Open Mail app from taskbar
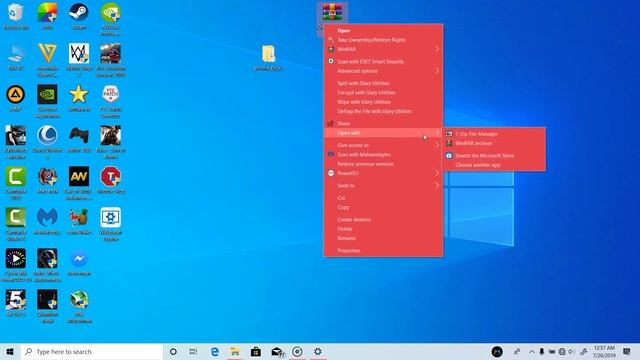This screenshot has width=640, height=360. tap(277, 351)
